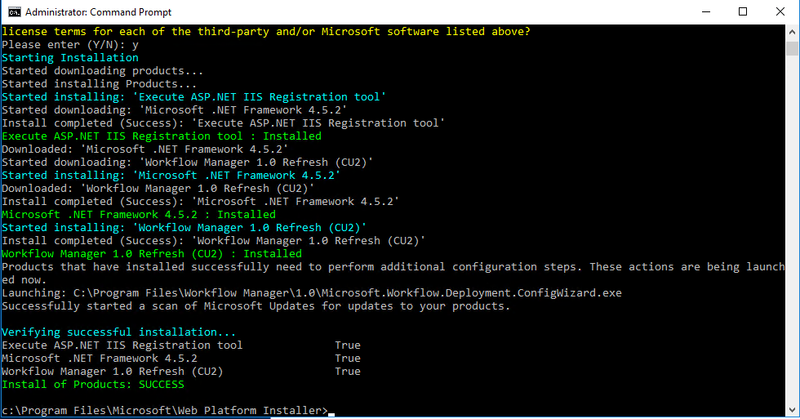Click 'Please enter (Y/N): y' line
This screenshot has width=800, height=419.
click(x=70, y=44)
